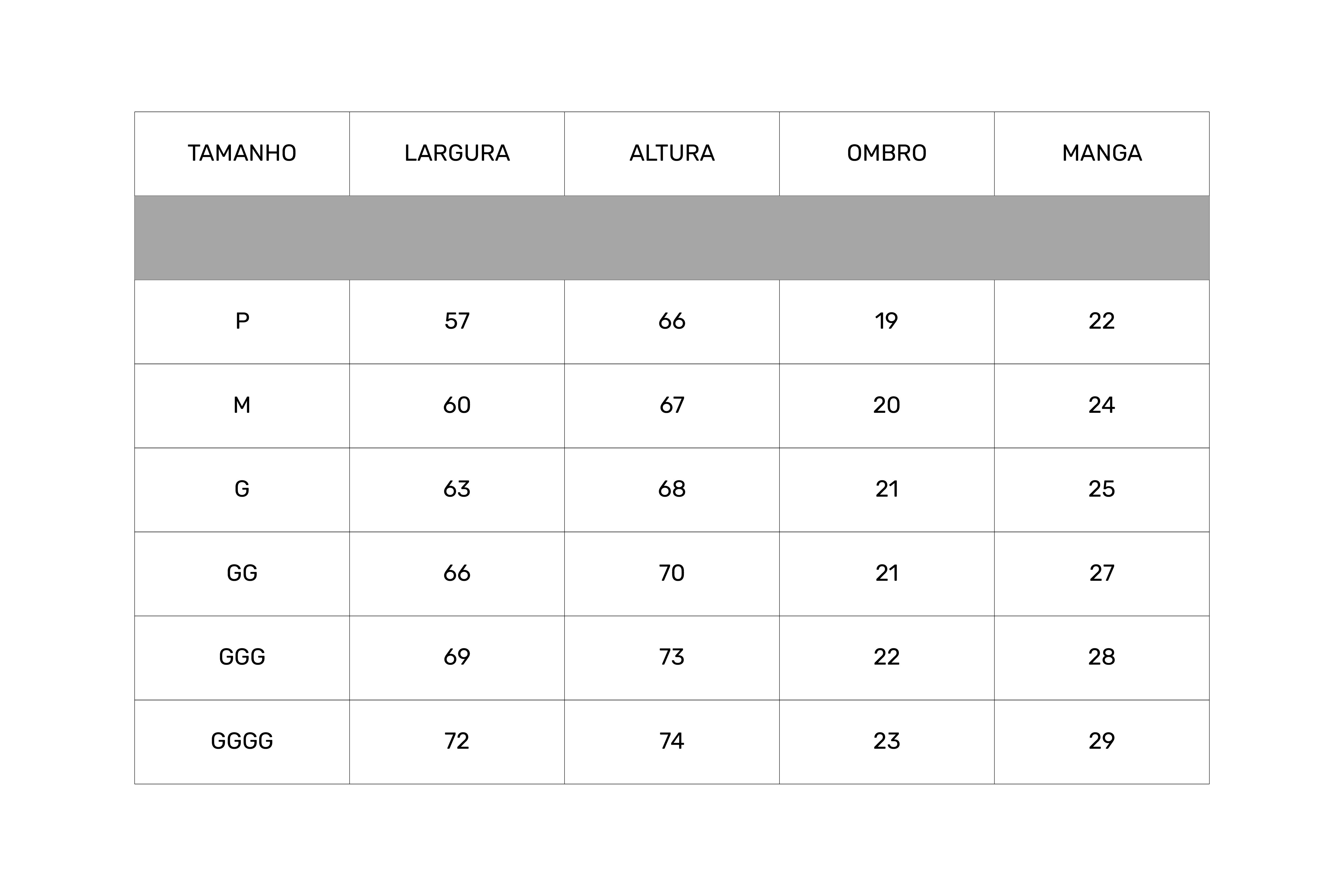Click height value 67 for size M

point(671,405)
